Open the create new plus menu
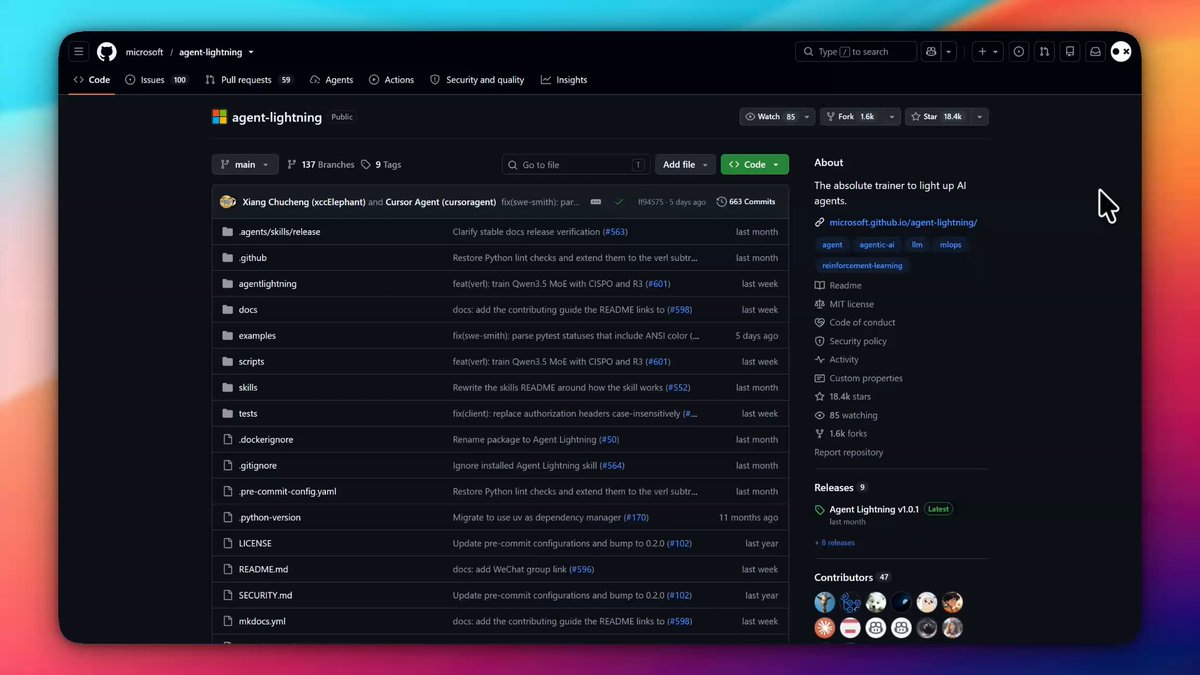This screenshot has width=1200, height=675. [987, 52]
